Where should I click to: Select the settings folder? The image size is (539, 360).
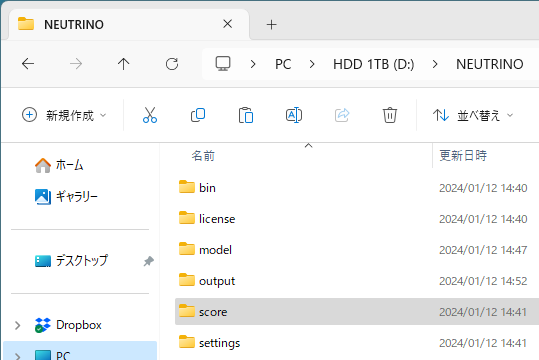pyautogui.click(x=357, y=342)
